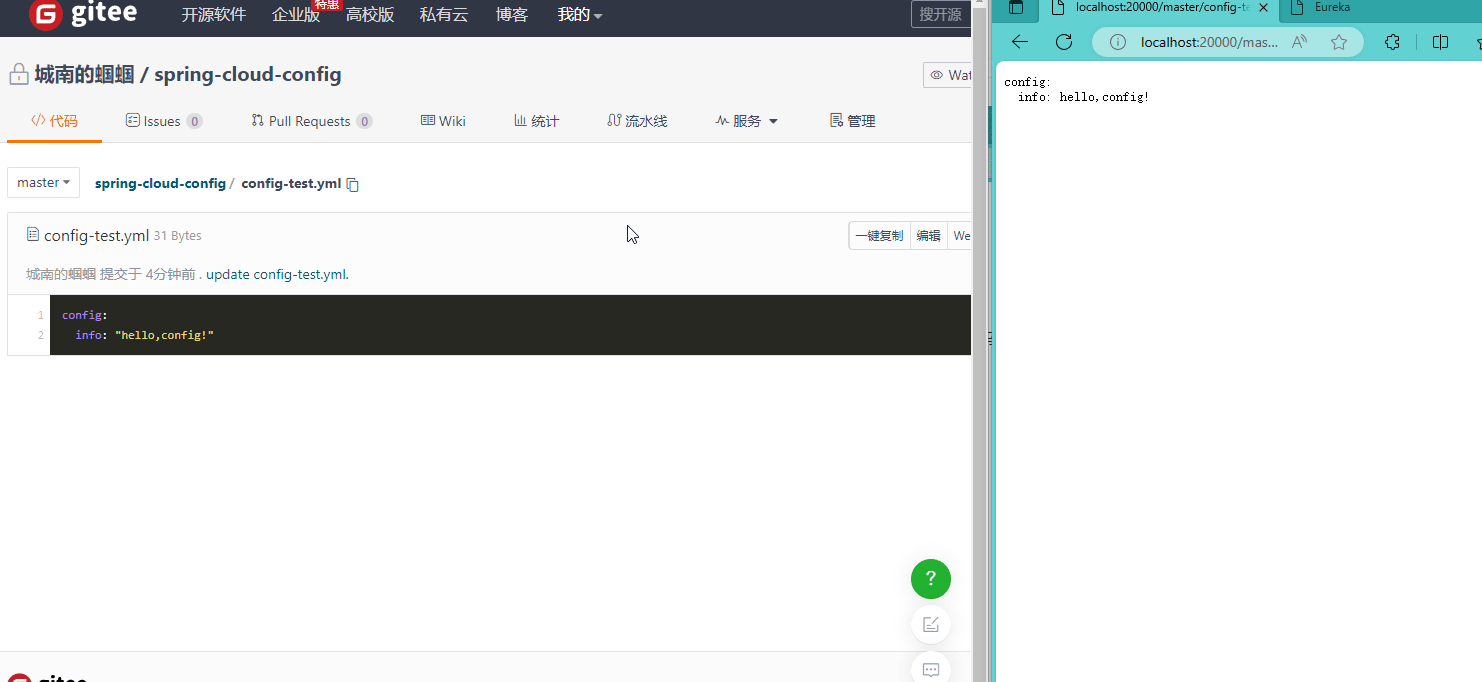
Task: Click the site information icon in address bar
Action: click(1118, 42)
